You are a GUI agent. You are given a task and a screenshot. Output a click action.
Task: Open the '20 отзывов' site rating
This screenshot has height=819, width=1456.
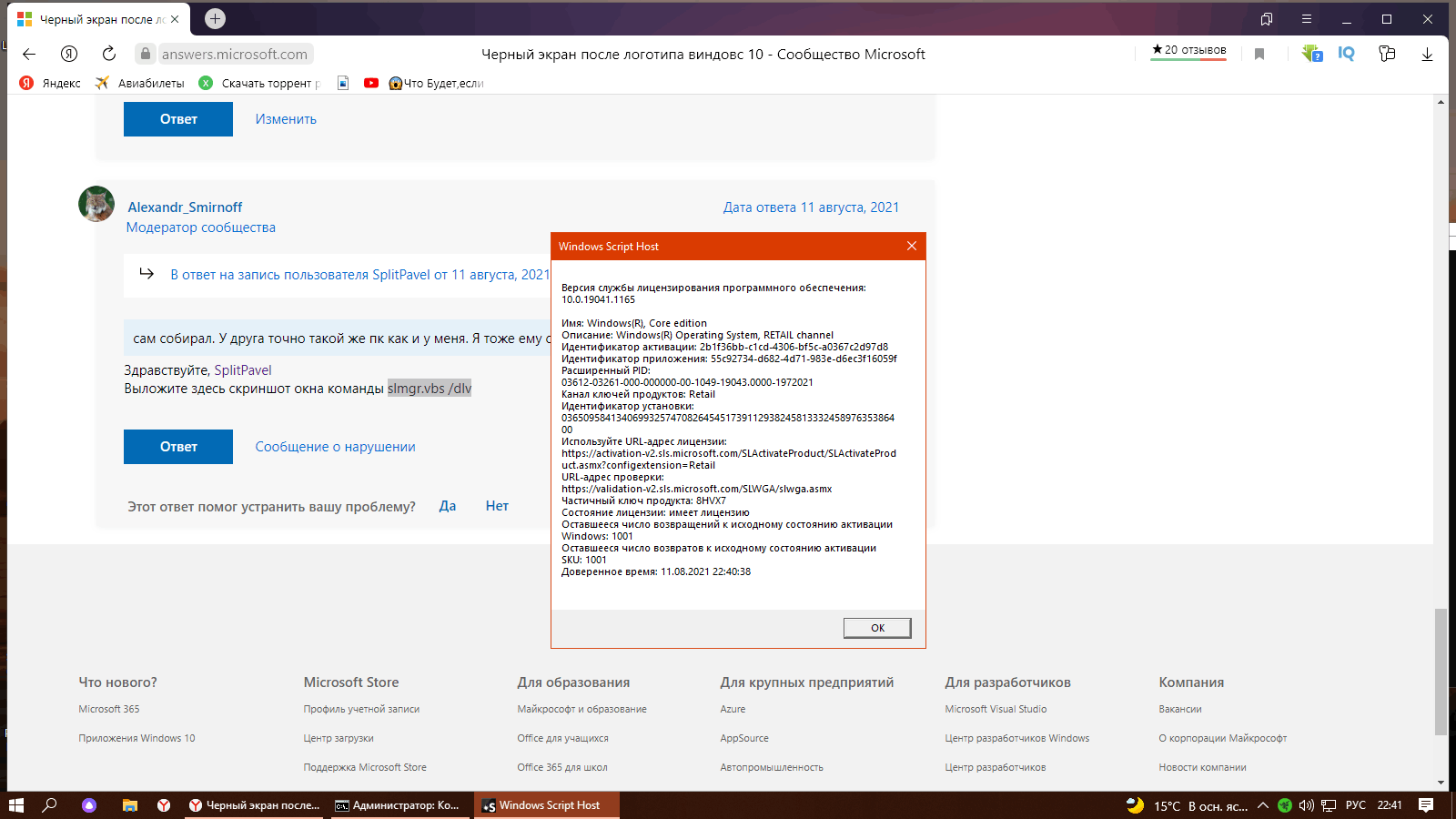coord(1188,51)
